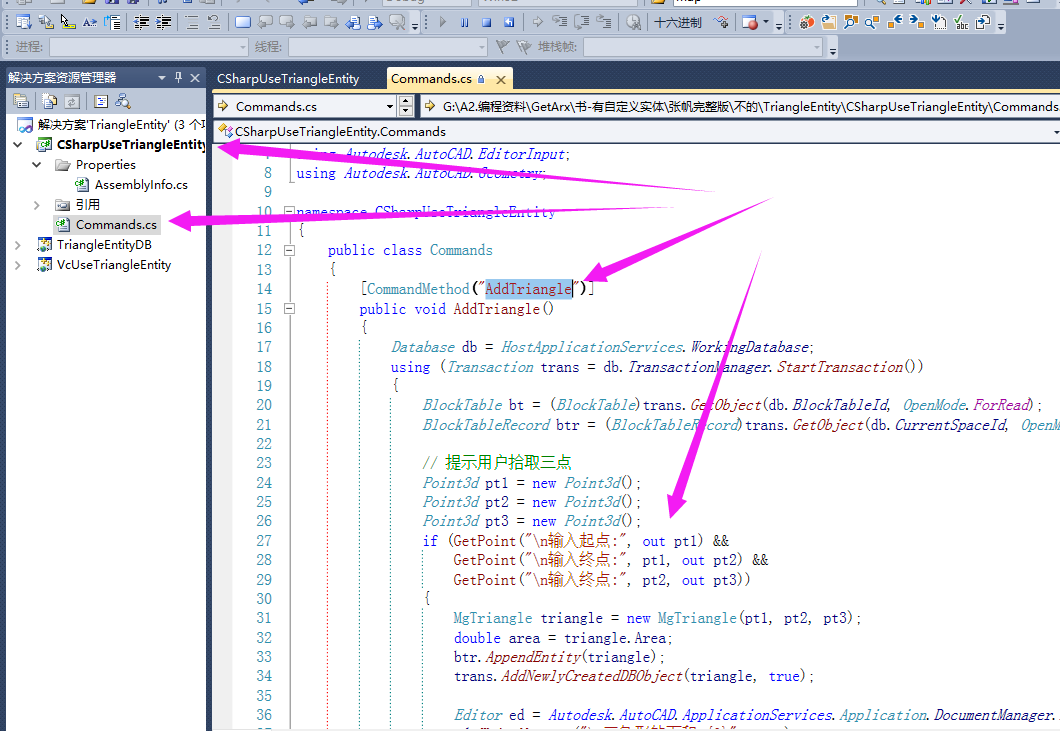The width and height of the screenshot is (1060, 731).
Task: Stop debugging with the square button
Action: 487,22
